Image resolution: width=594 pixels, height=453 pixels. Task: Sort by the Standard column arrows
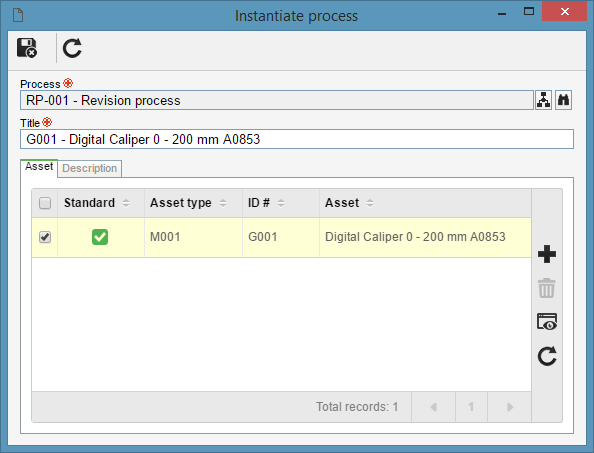pyautogui.click(x=126, y=203)
